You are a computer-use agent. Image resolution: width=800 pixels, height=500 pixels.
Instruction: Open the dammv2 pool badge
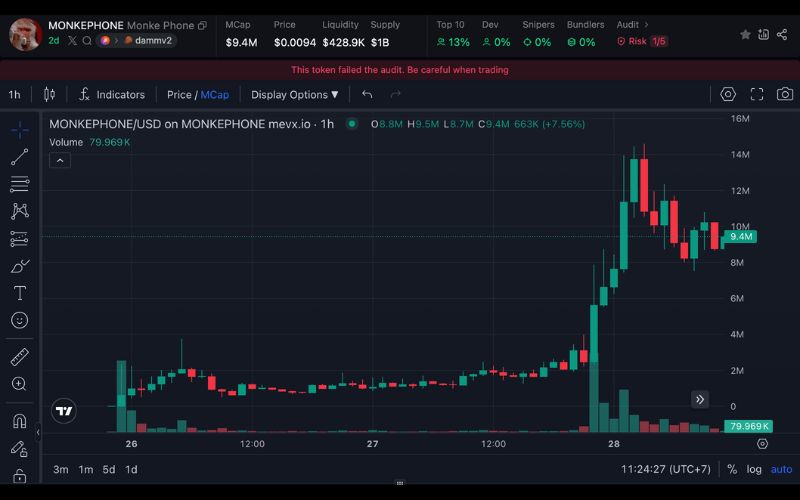click(148, 40)
